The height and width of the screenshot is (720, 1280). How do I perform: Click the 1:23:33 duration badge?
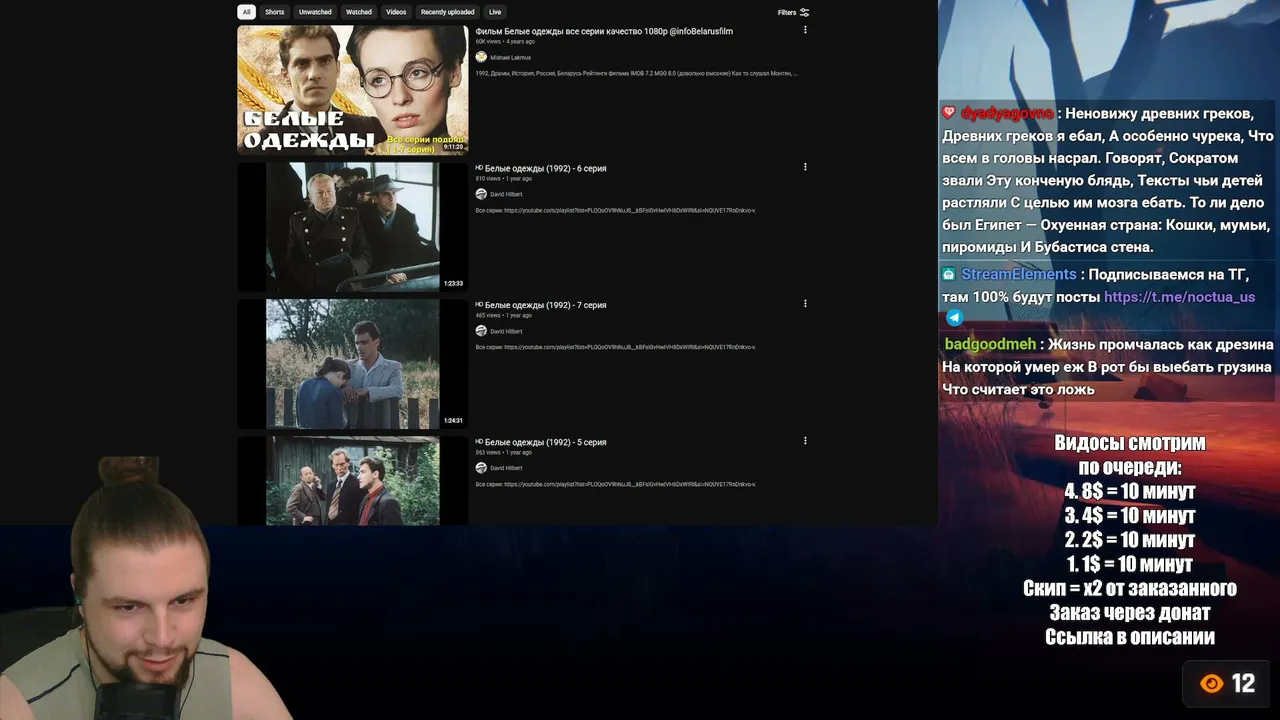point(453,284)
